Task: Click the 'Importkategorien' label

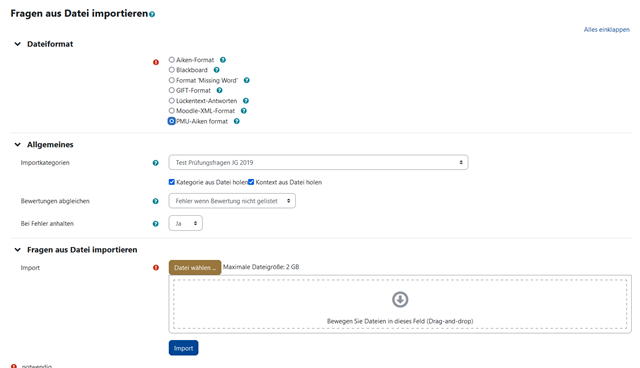Action: [45, 163]
